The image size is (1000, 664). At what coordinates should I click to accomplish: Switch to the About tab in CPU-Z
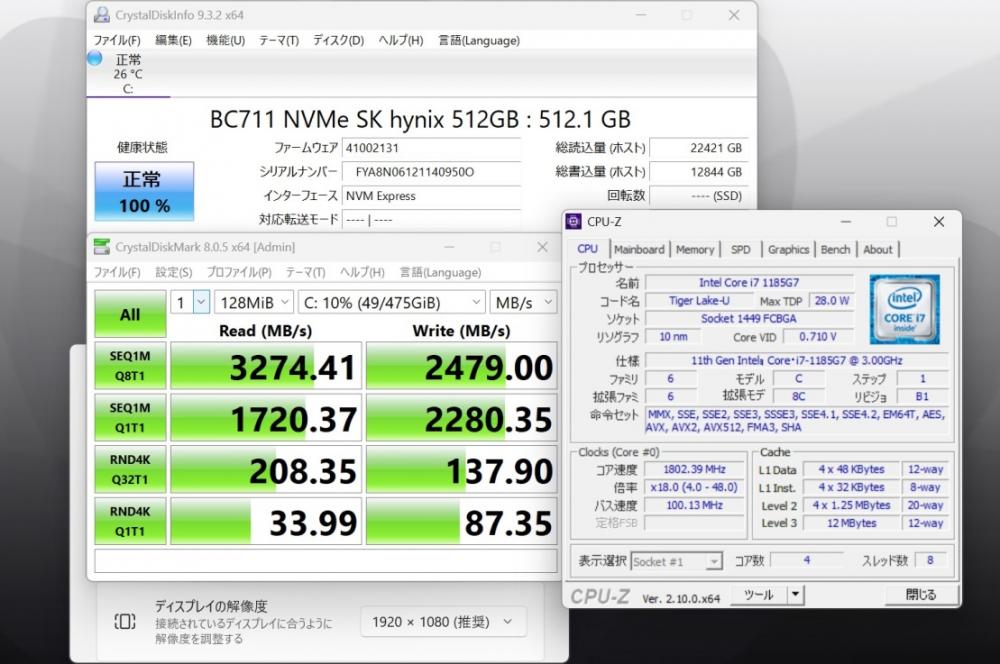[x=878, y=249]
